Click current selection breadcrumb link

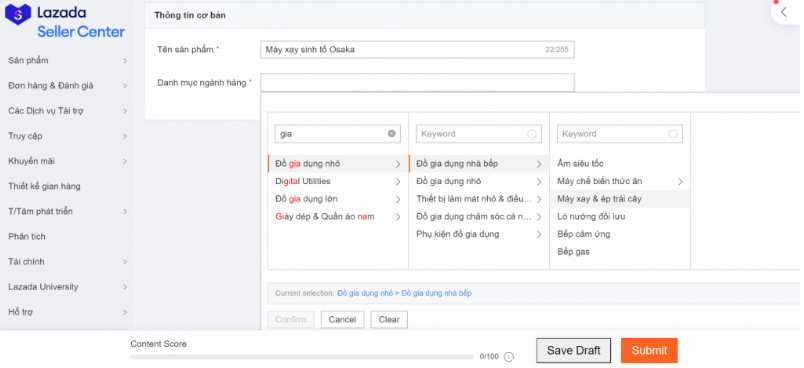click(x=404, y=293)
